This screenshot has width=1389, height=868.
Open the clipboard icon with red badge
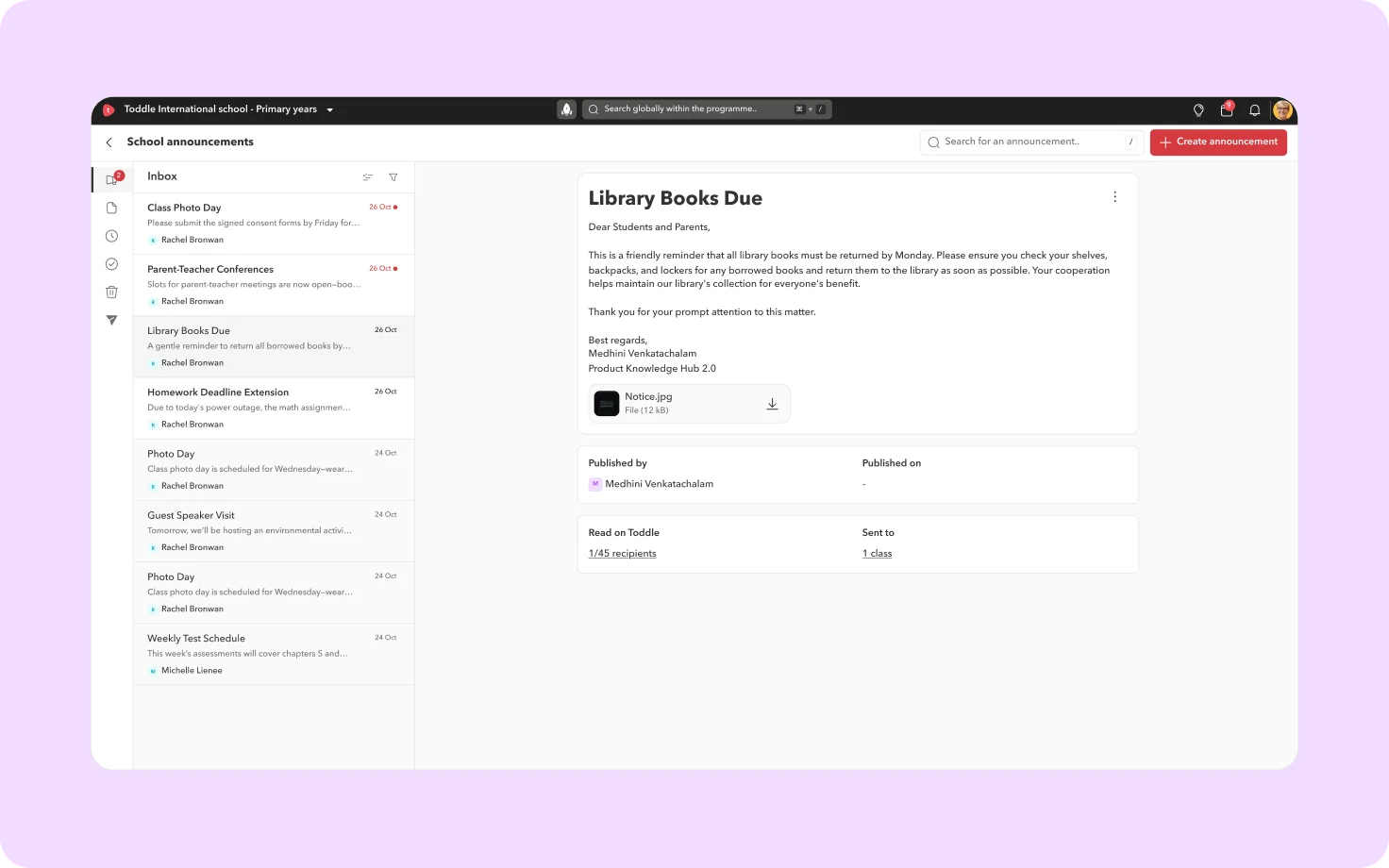[x=1227, y=109]
